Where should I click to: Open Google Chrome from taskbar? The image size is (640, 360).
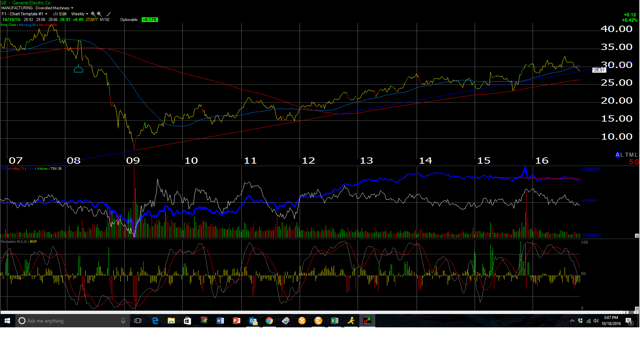pyautogui.click(x=269, y=321)
